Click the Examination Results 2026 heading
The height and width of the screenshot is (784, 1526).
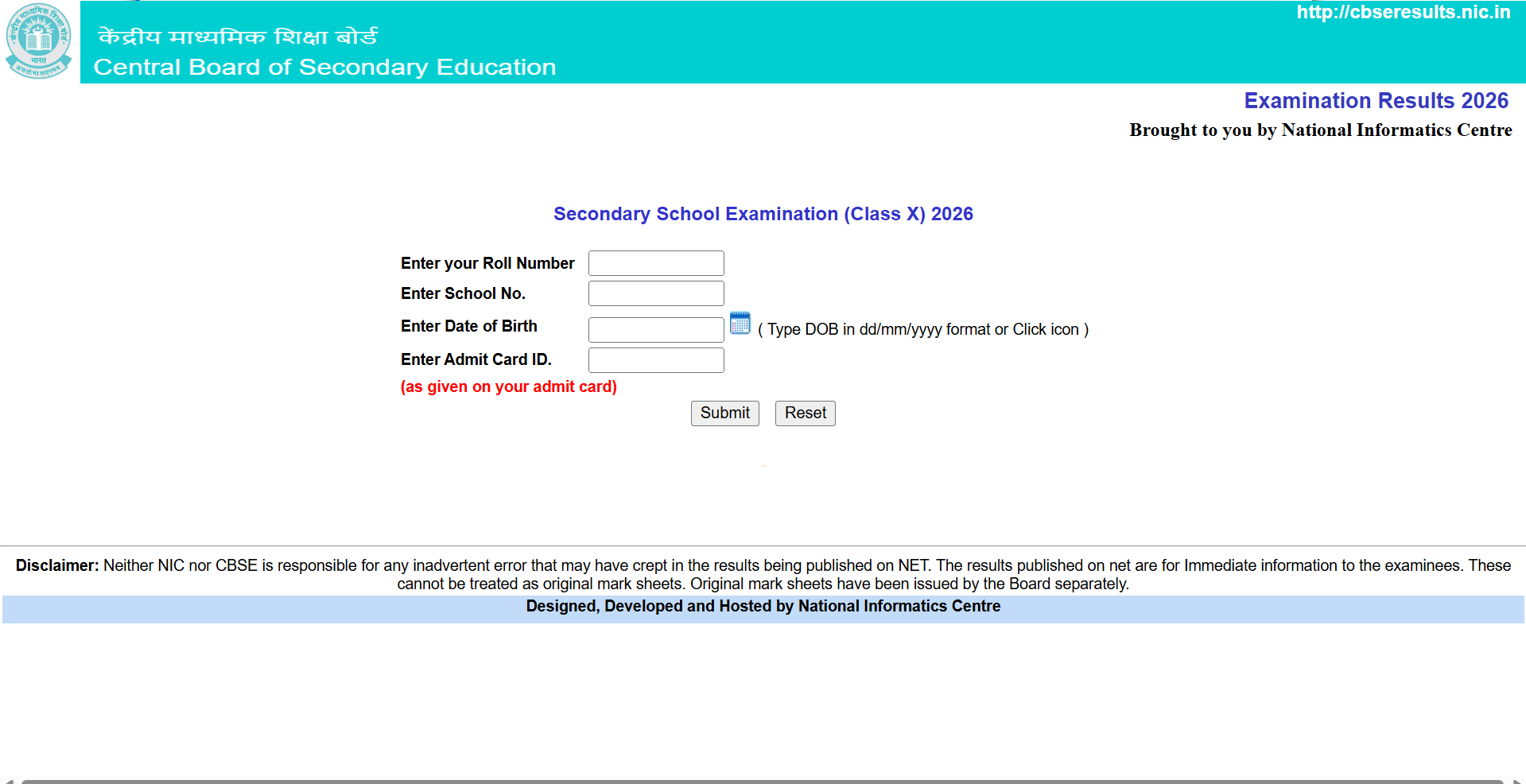1376,101
